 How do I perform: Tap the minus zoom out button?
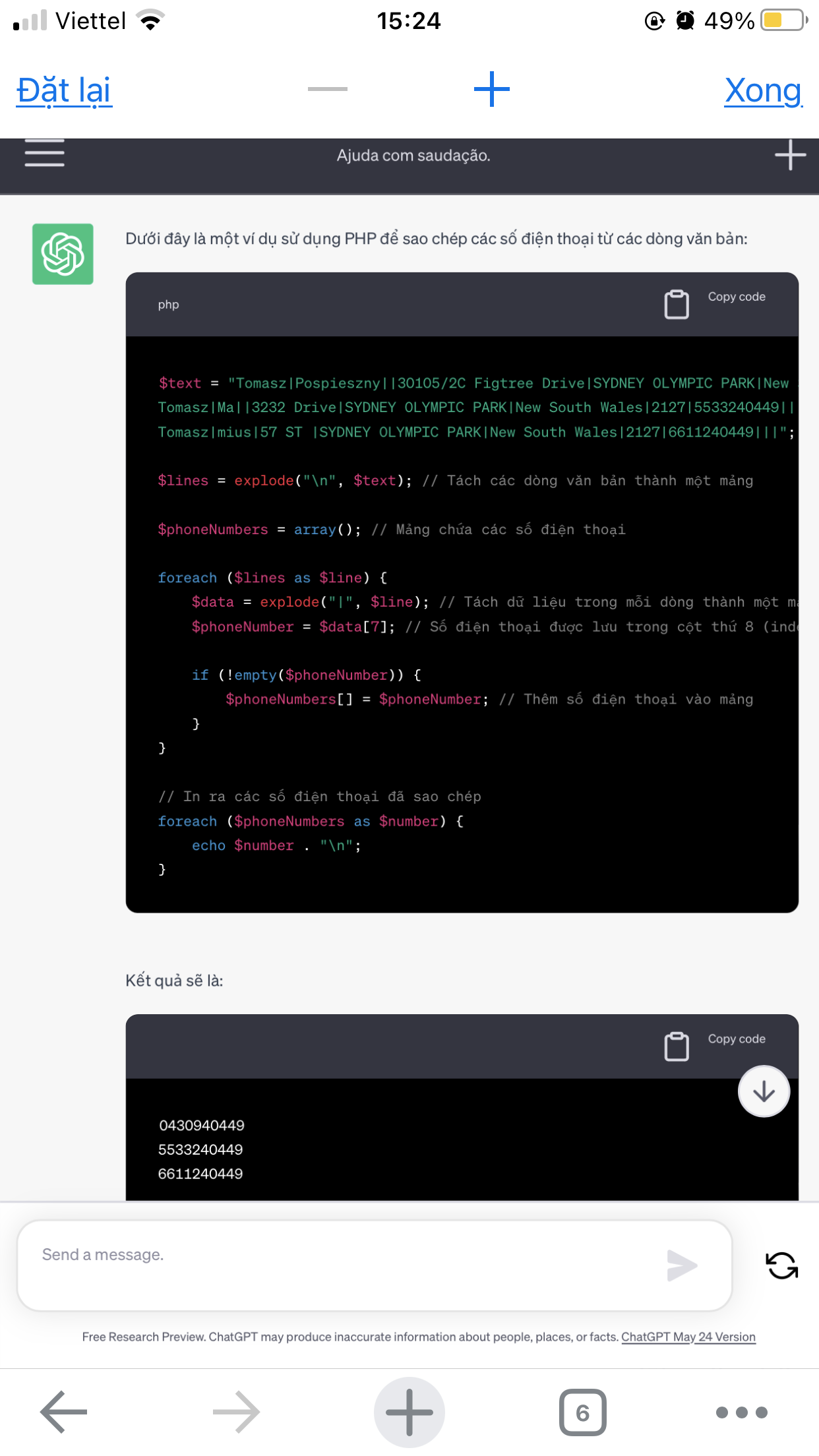click(x=327, y=89)
